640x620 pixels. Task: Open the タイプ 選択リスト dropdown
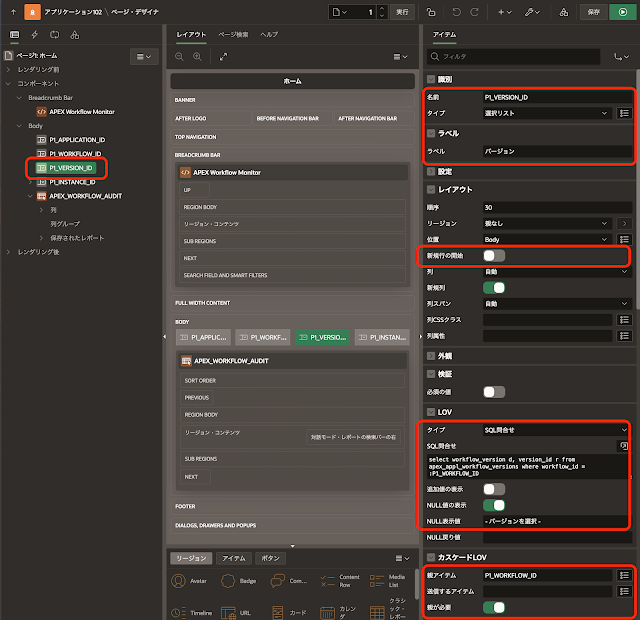click(546, 113)
